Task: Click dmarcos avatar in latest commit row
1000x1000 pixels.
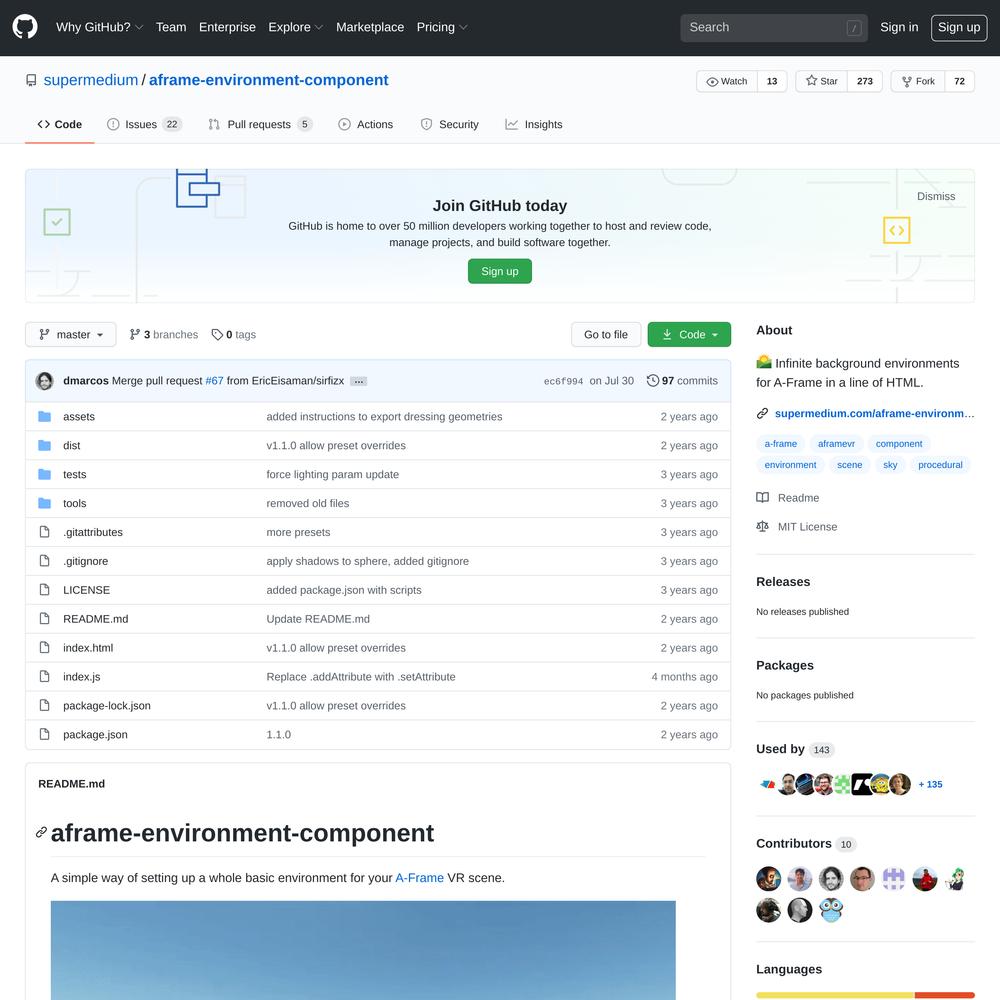Action: pyautogui.click(x=45, y=381)
